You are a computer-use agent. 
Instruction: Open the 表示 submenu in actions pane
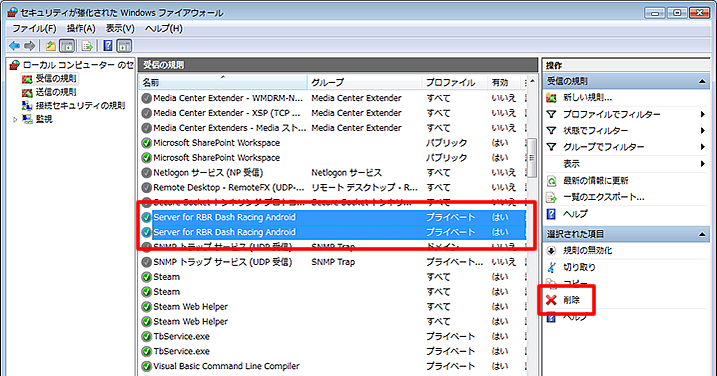point(571,163)
